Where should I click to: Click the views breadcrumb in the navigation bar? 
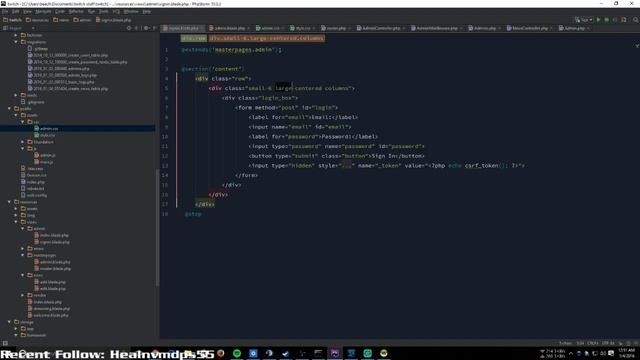click(x=61, y=20)
